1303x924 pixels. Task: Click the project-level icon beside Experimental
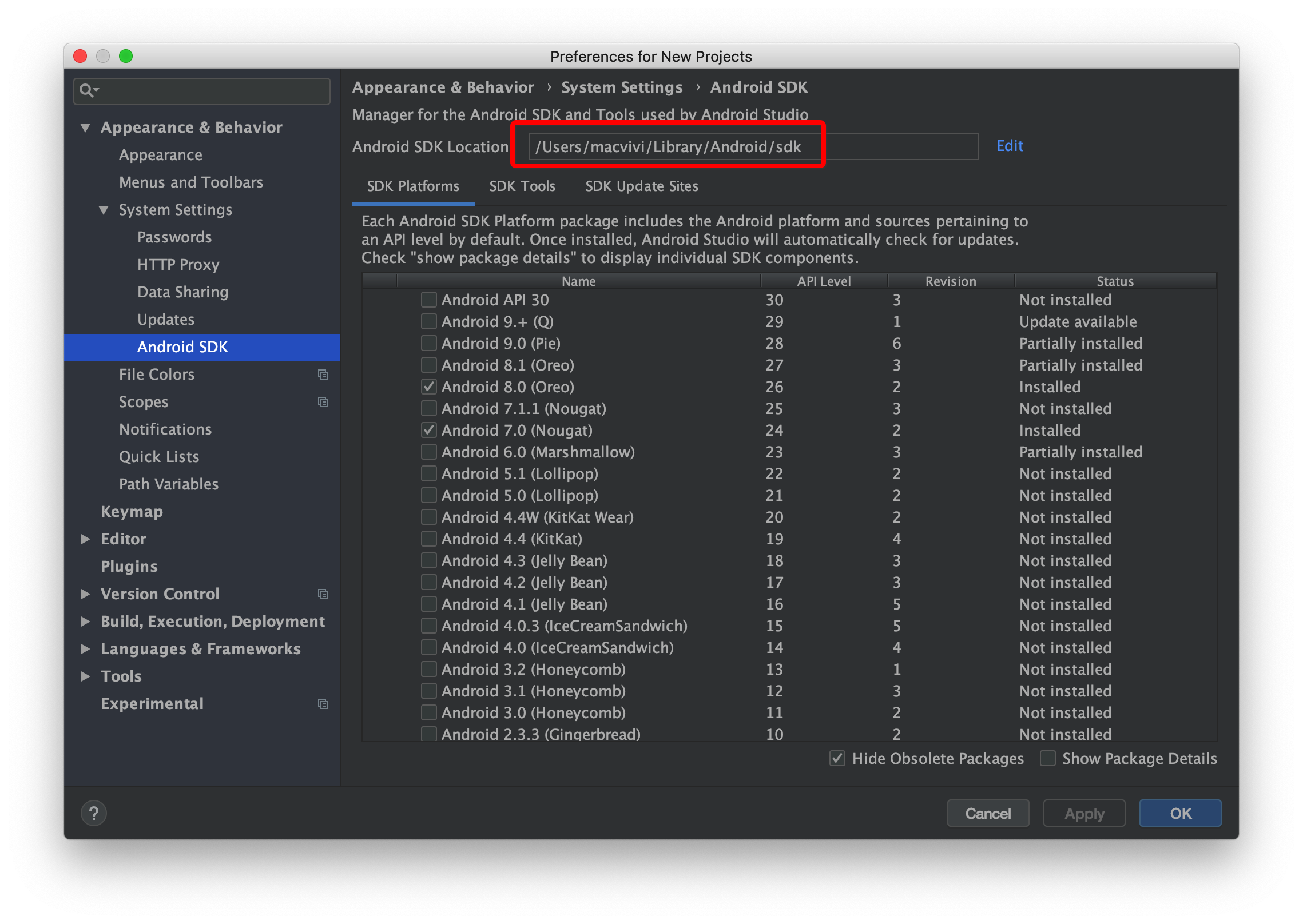323,704
